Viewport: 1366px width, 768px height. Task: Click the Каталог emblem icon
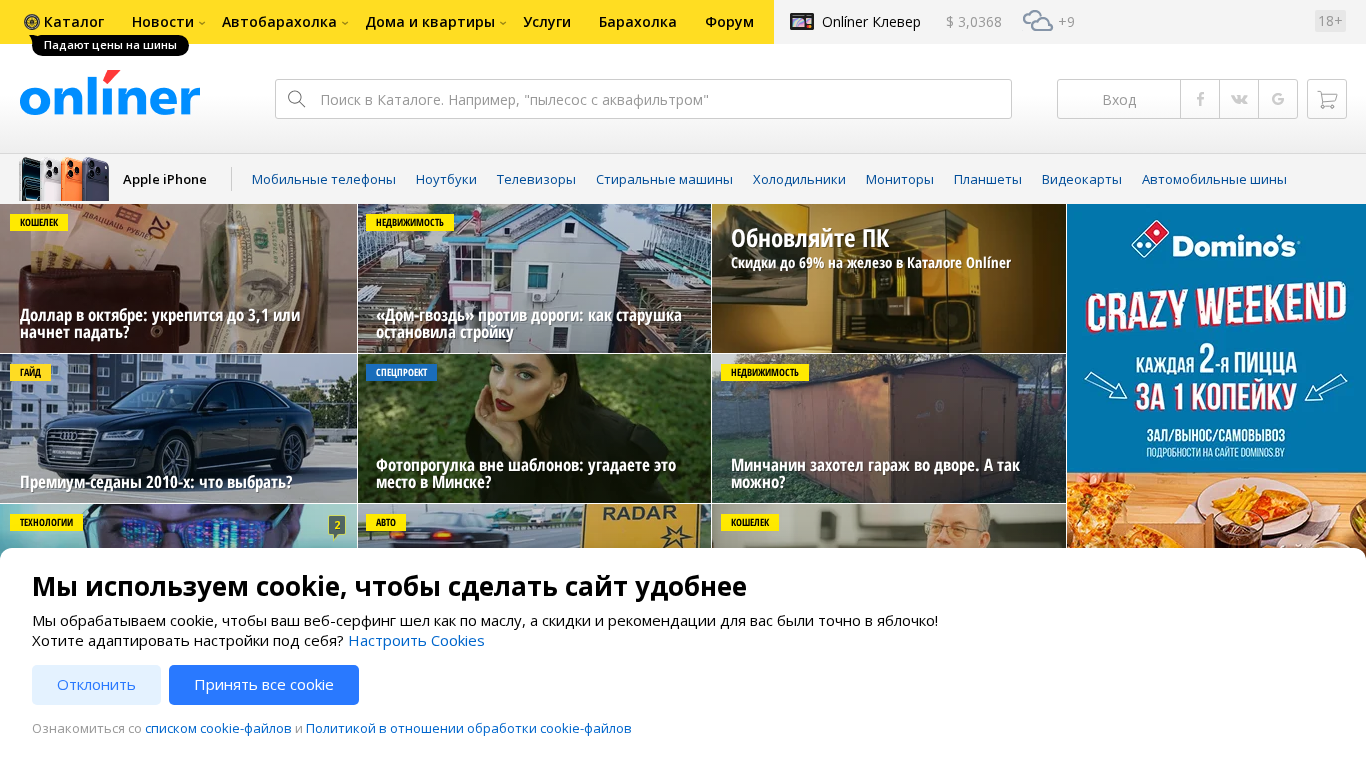[32, 22]
